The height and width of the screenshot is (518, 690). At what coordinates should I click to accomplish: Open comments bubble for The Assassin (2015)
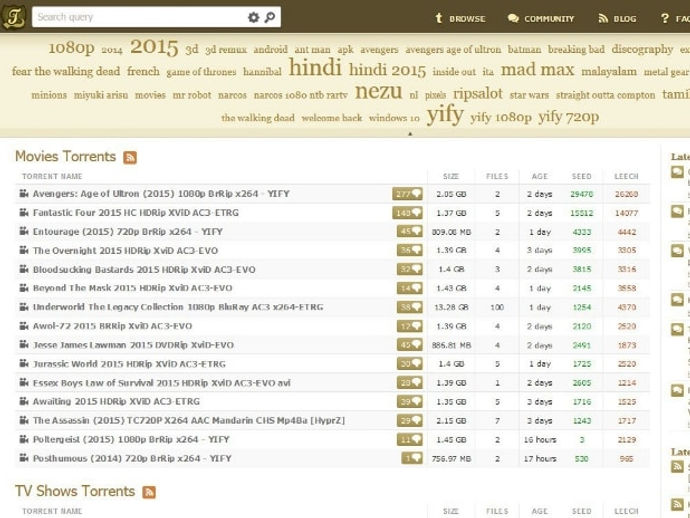(409, 420)
